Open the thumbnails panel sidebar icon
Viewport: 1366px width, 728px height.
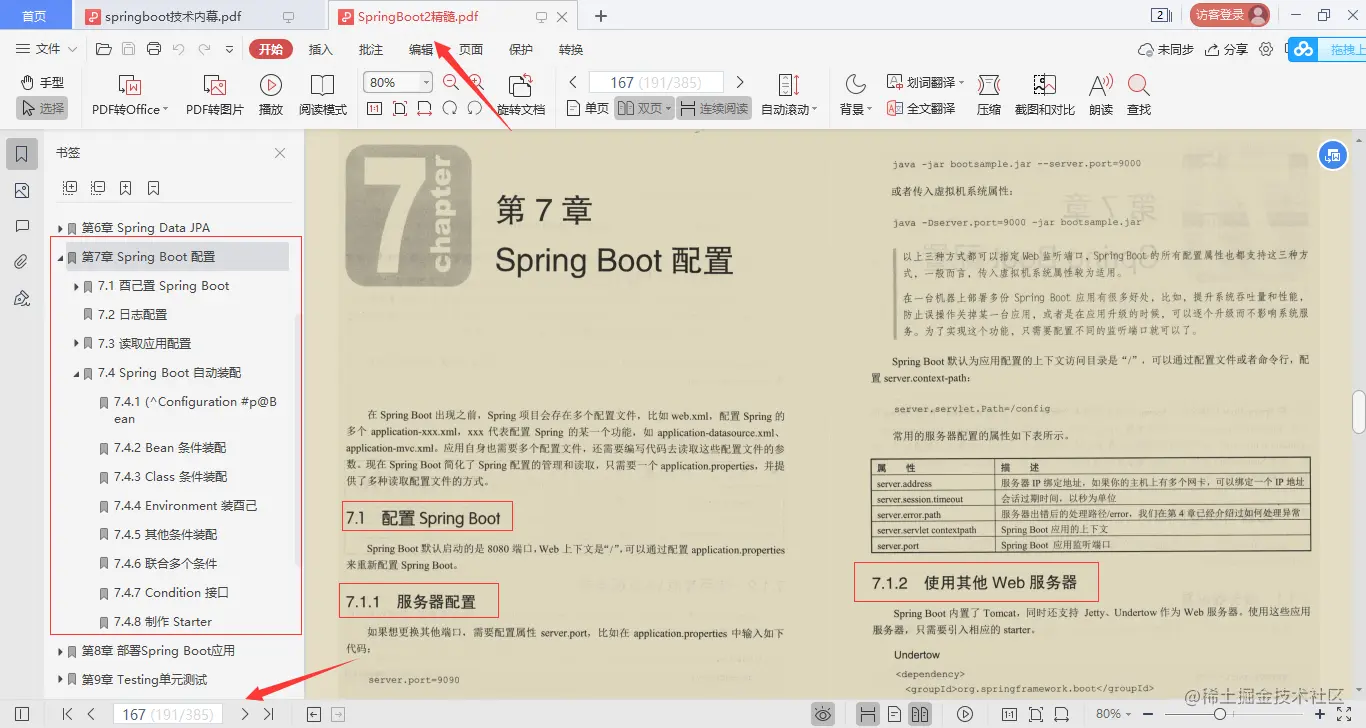(x=22, y=191)
